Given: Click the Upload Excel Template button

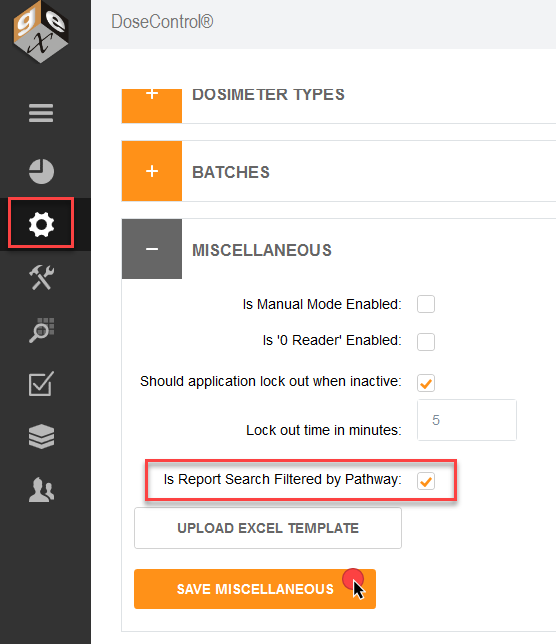Looking at the screenshot, I should coord(268,528).
